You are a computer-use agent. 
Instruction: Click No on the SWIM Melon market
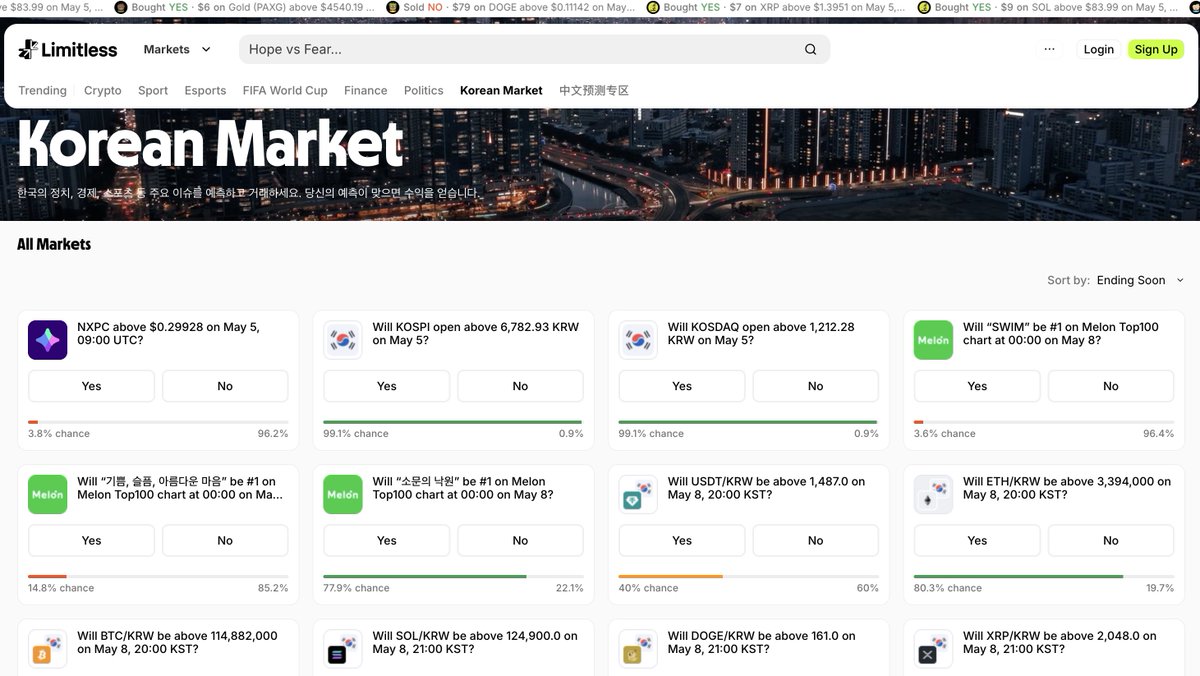click(x=1111, y=386)
